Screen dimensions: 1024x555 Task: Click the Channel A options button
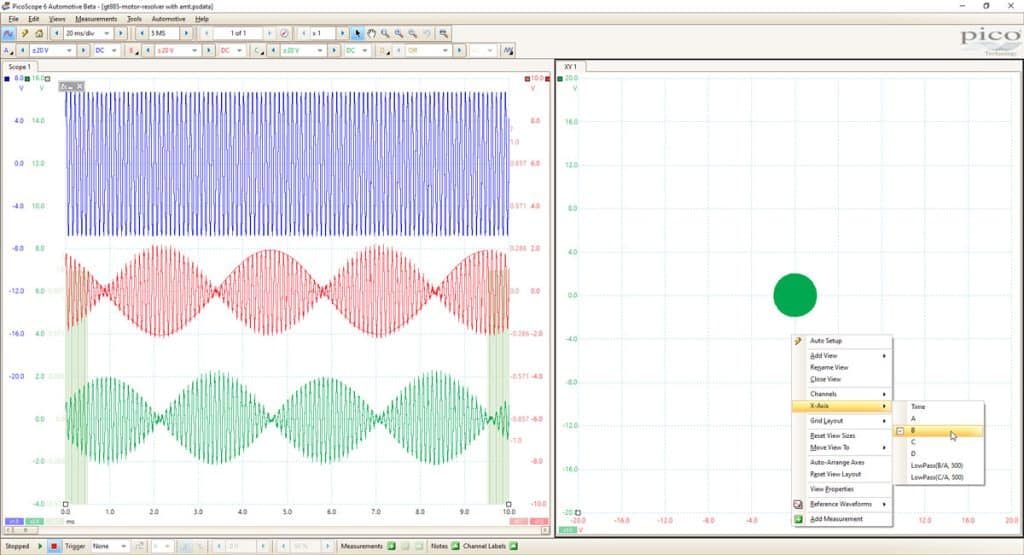pos(8,50)
